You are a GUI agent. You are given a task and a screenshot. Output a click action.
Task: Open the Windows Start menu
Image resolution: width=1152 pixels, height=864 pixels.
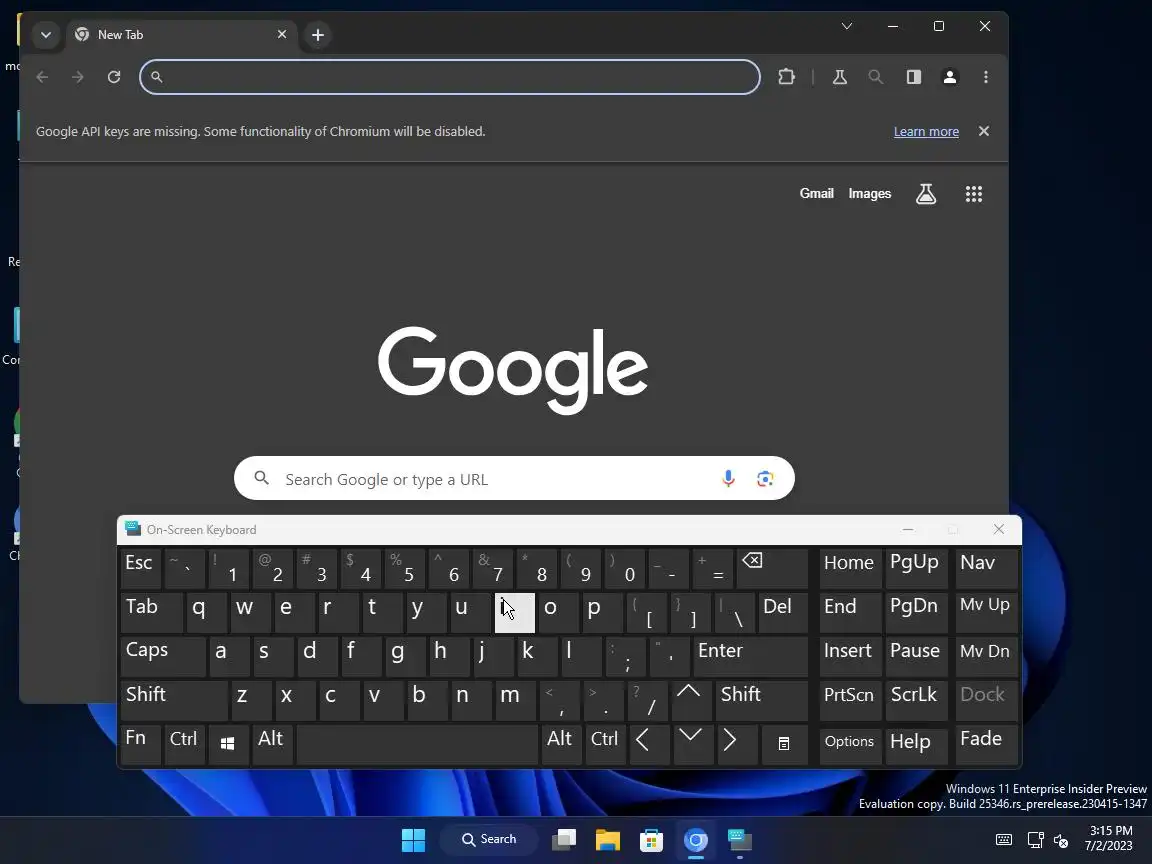[x=414, y=840]
